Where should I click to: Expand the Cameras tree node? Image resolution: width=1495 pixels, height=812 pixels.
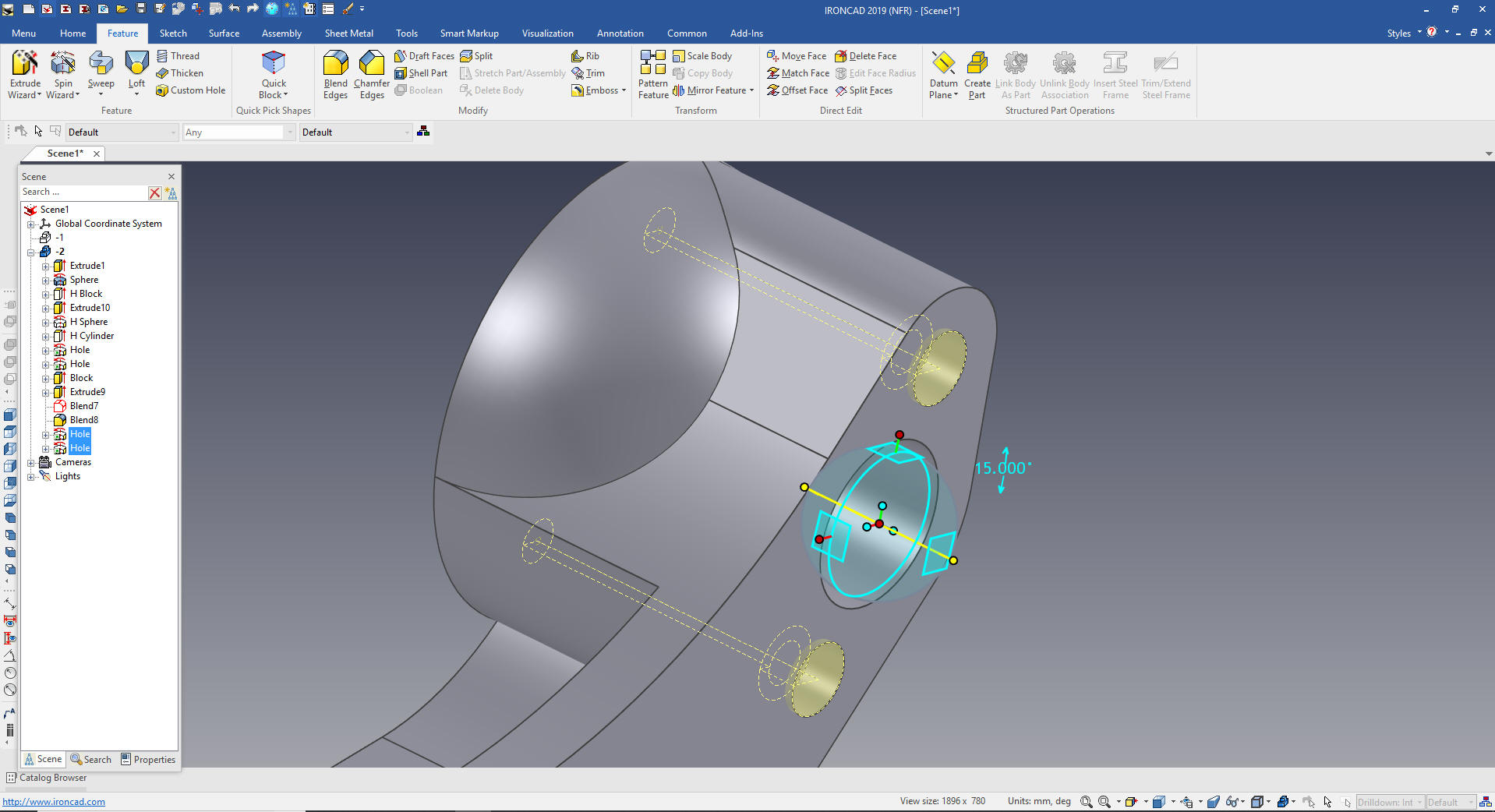point(31,463)
